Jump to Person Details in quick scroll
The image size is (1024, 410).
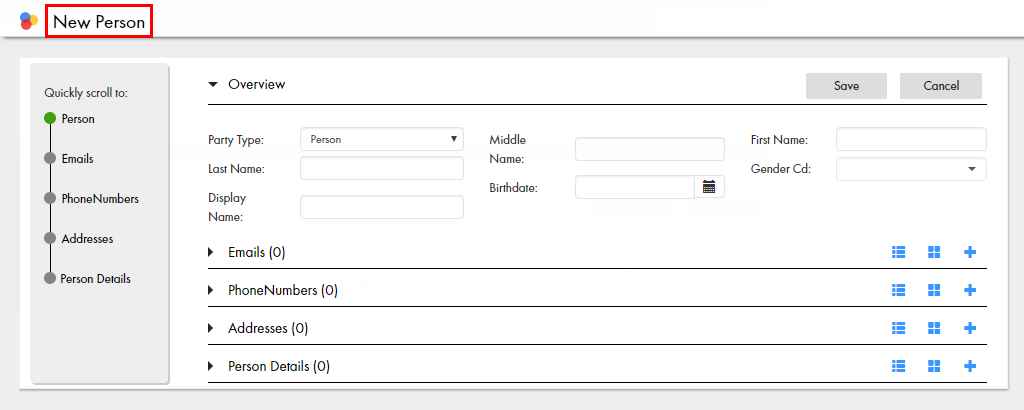point(95,279)
